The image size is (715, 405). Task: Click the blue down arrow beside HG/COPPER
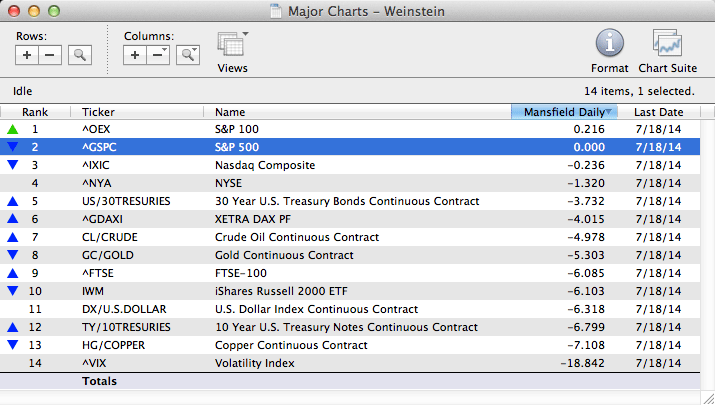point(13,345)
